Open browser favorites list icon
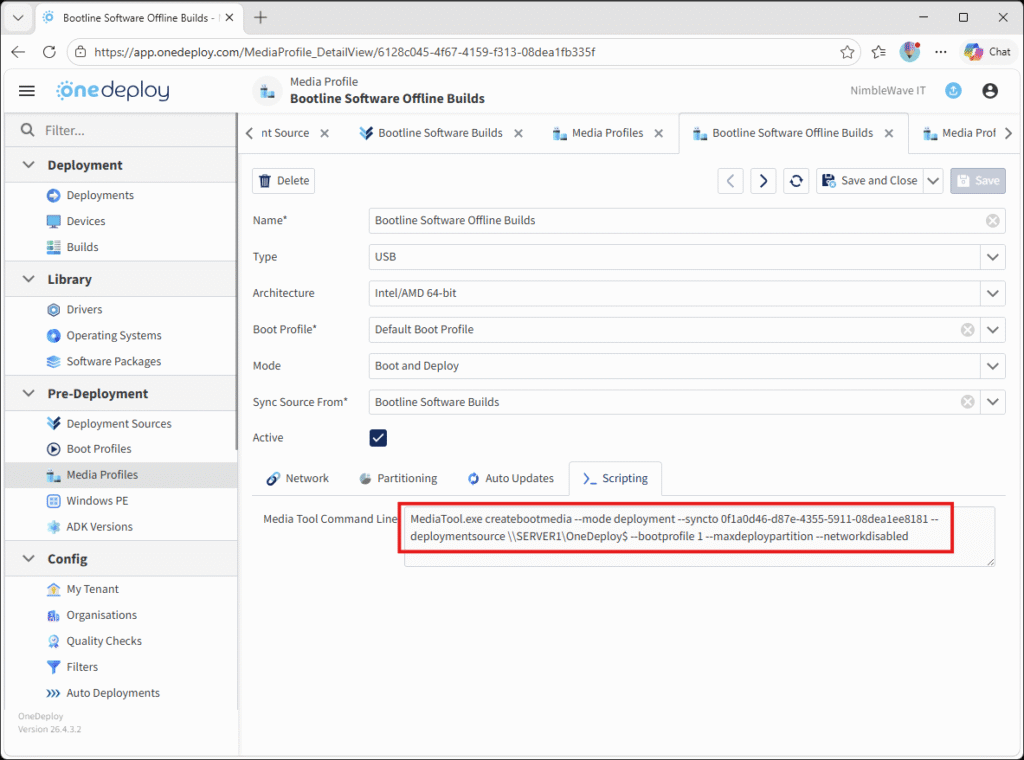1024x760 pixels. (x=879, y=52)
